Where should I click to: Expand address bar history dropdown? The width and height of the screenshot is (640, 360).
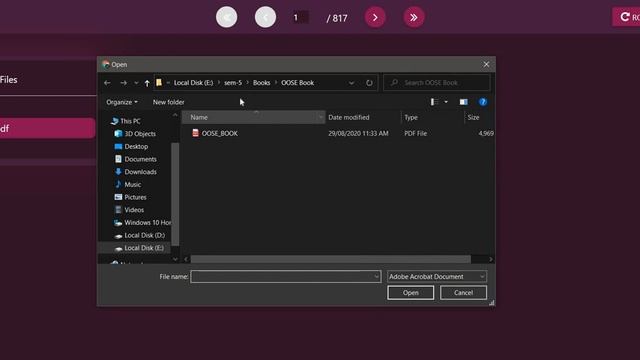tap(351, 83)
